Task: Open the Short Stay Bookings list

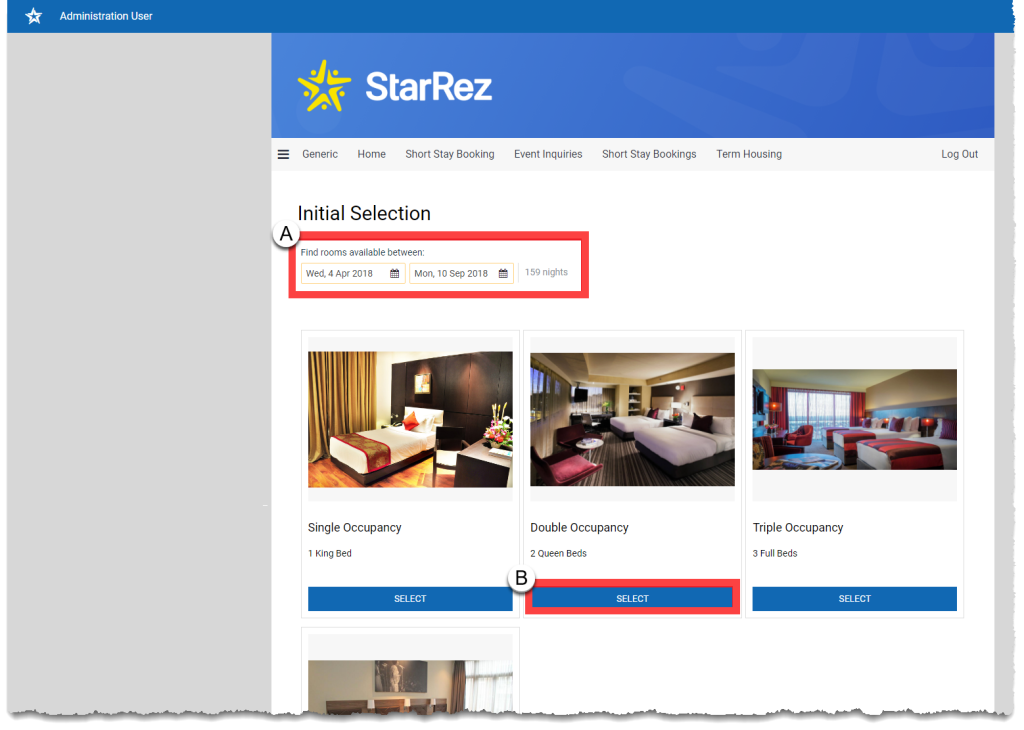Action: [x=649, y=154]
